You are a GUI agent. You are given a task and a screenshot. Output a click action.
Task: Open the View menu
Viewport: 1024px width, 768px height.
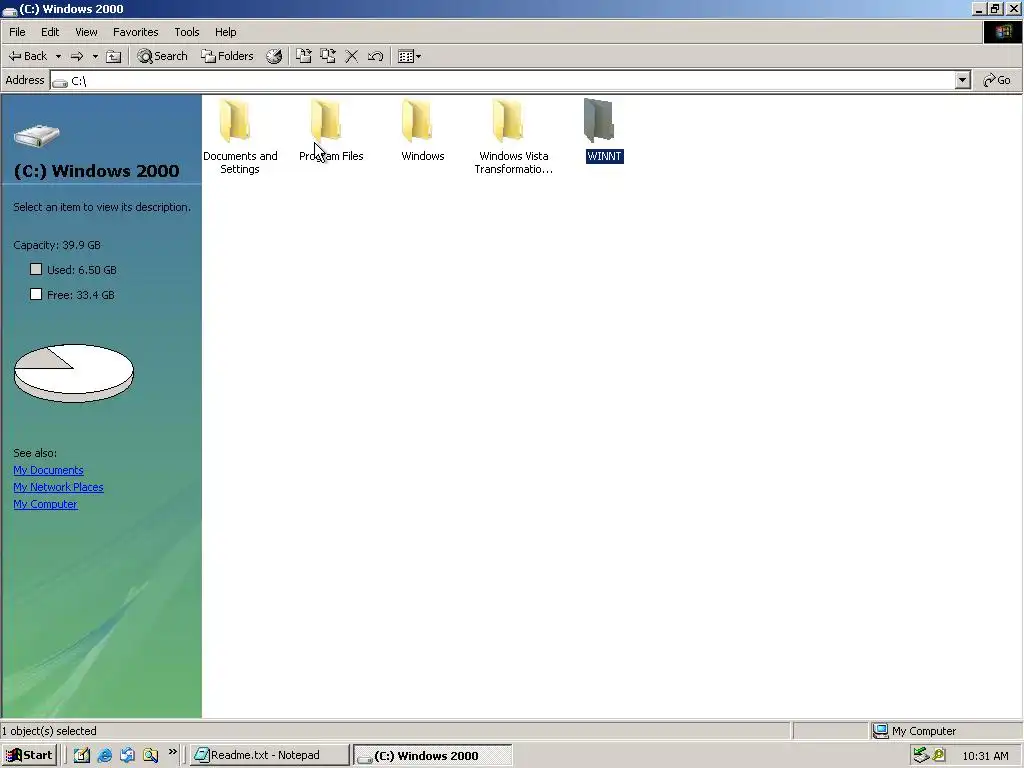click(x=86, y=32)
